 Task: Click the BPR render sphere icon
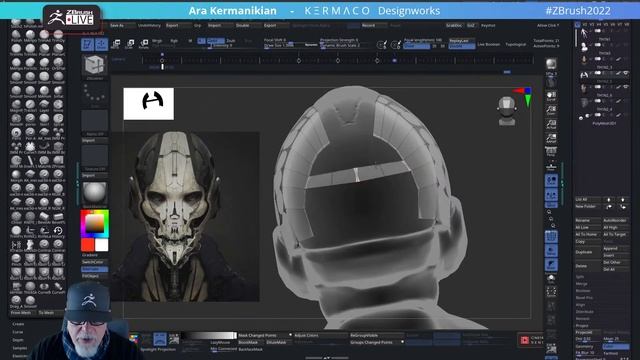pyautogui.click(x=551, y=64)
